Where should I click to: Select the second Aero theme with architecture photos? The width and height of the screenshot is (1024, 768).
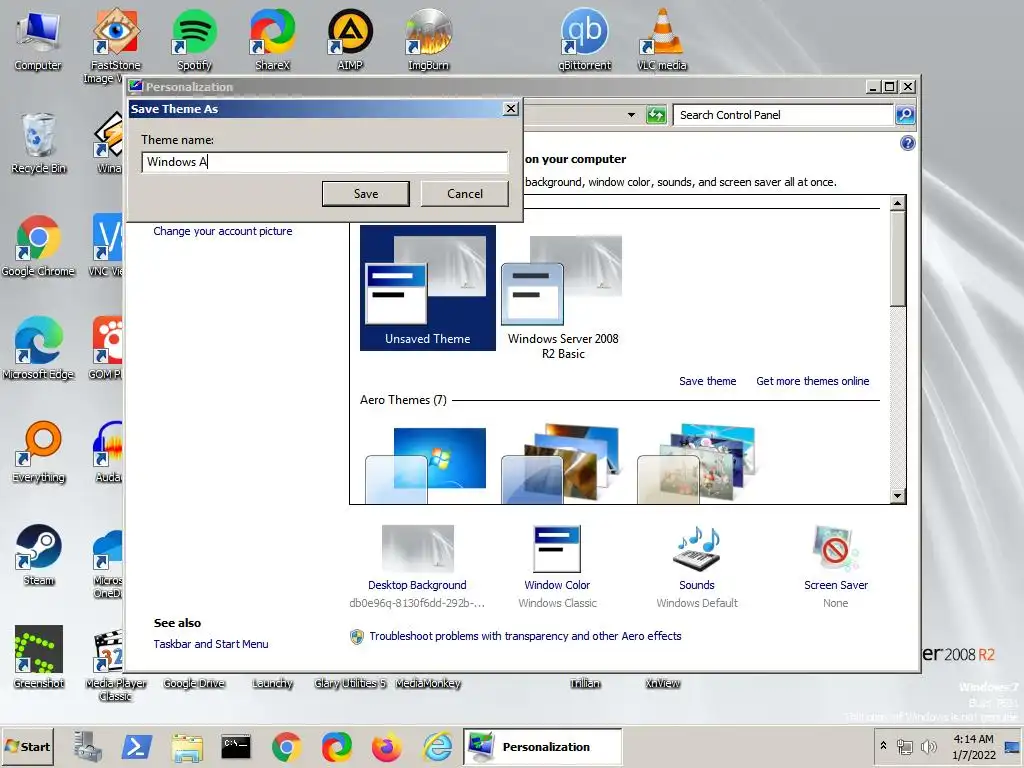(562, 463)
